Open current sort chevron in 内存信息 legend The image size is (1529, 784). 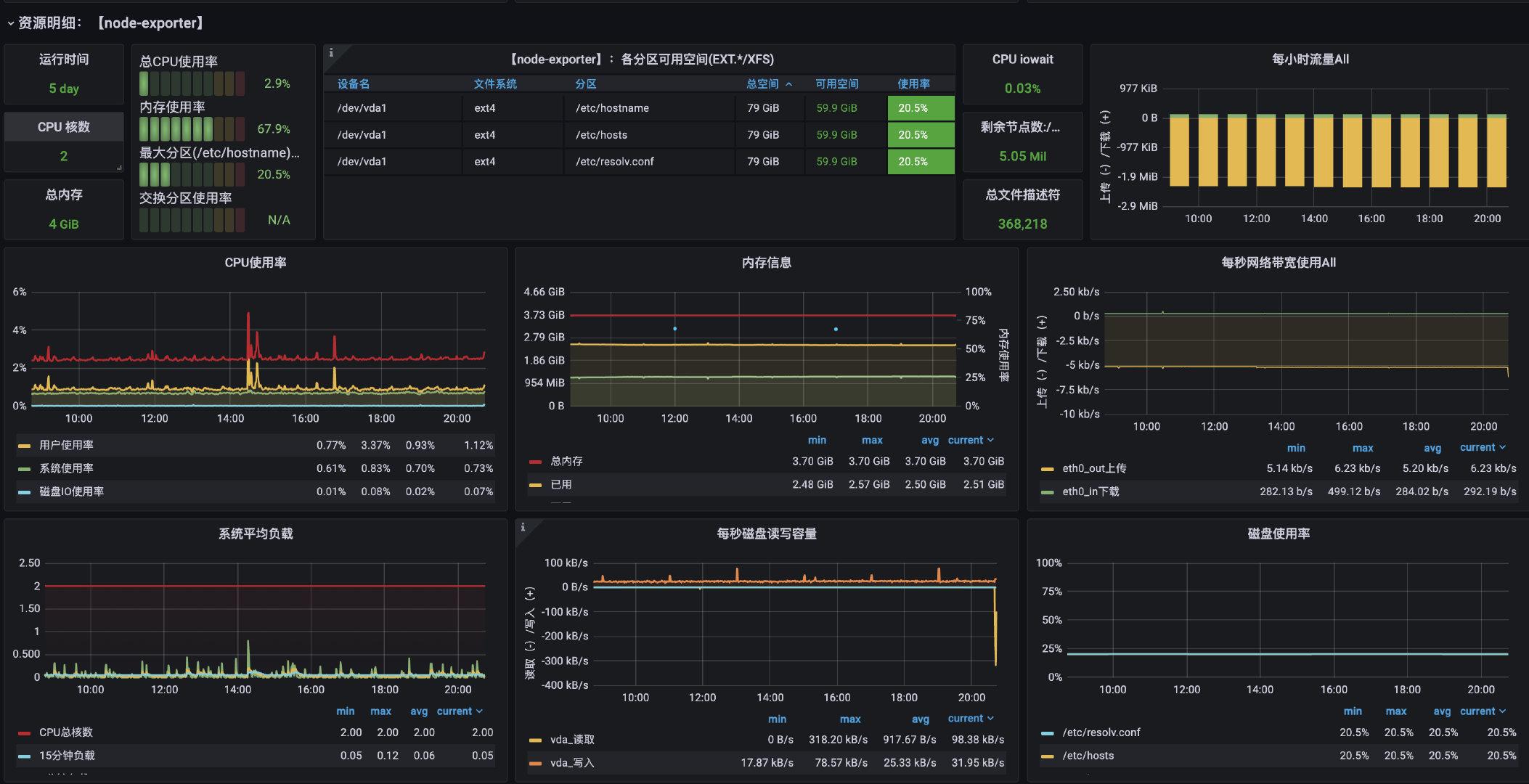click(x=990, y=441)
